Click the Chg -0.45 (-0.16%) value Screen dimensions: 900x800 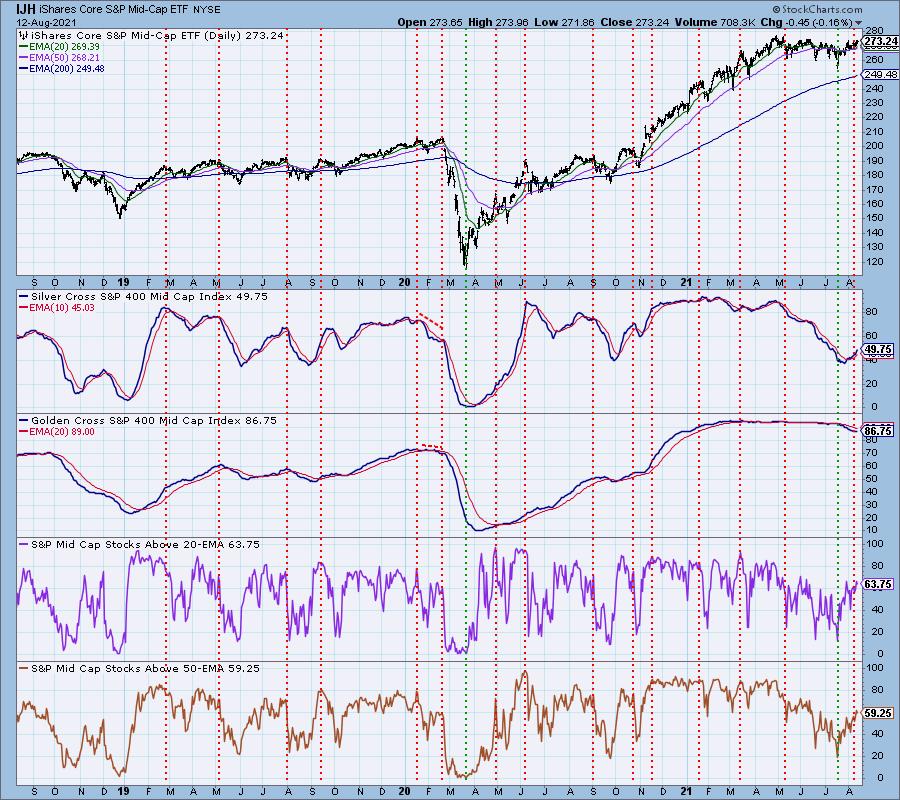(x=807, y=22)
